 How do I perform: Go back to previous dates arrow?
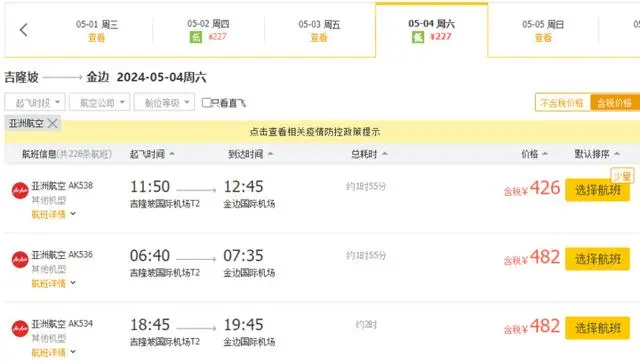tap(24, 30)
